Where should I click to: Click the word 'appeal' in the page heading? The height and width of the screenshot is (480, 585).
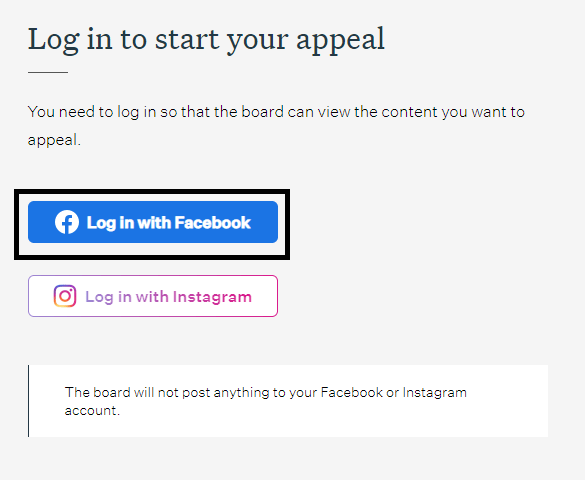[340, 41]
